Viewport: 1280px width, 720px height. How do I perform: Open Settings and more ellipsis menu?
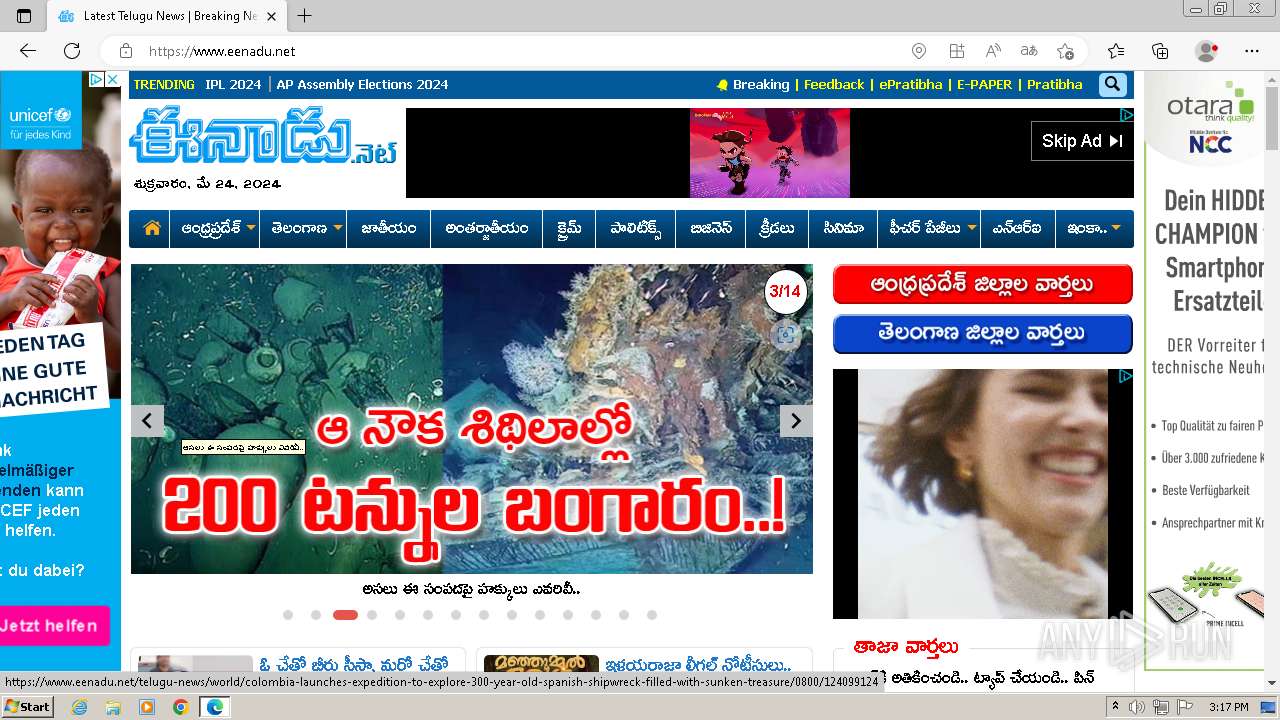1252,51
